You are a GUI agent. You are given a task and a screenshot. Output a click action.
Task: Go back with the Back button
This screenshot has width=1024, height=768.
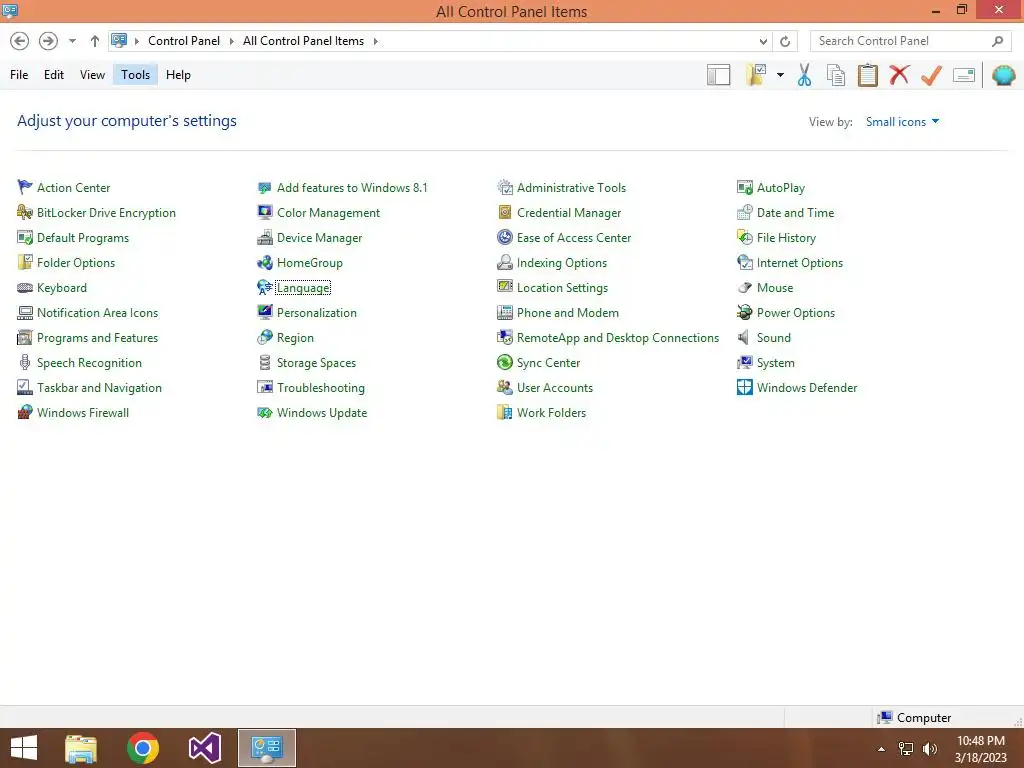(20, 41)
